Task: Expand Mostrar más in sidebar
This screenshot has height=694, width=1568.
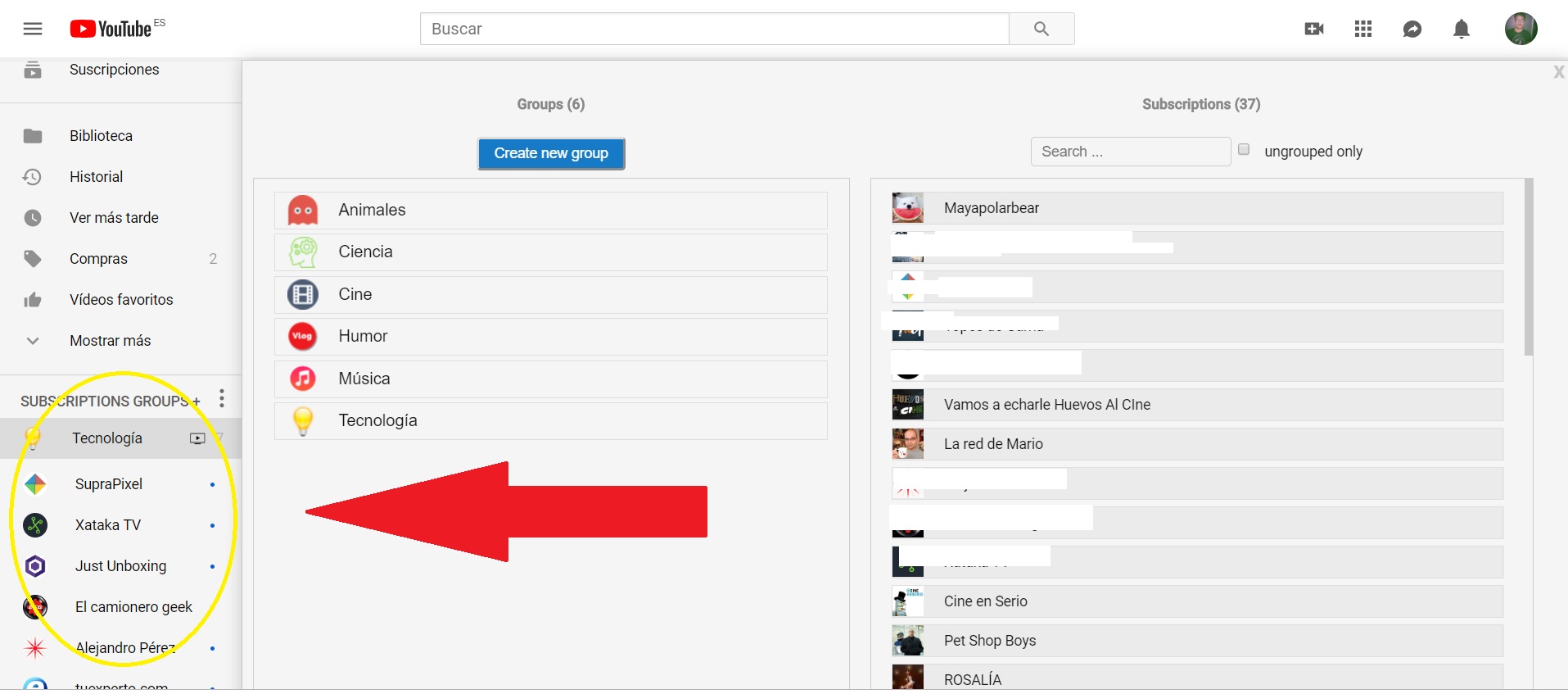Action: (x=110, y=341)
